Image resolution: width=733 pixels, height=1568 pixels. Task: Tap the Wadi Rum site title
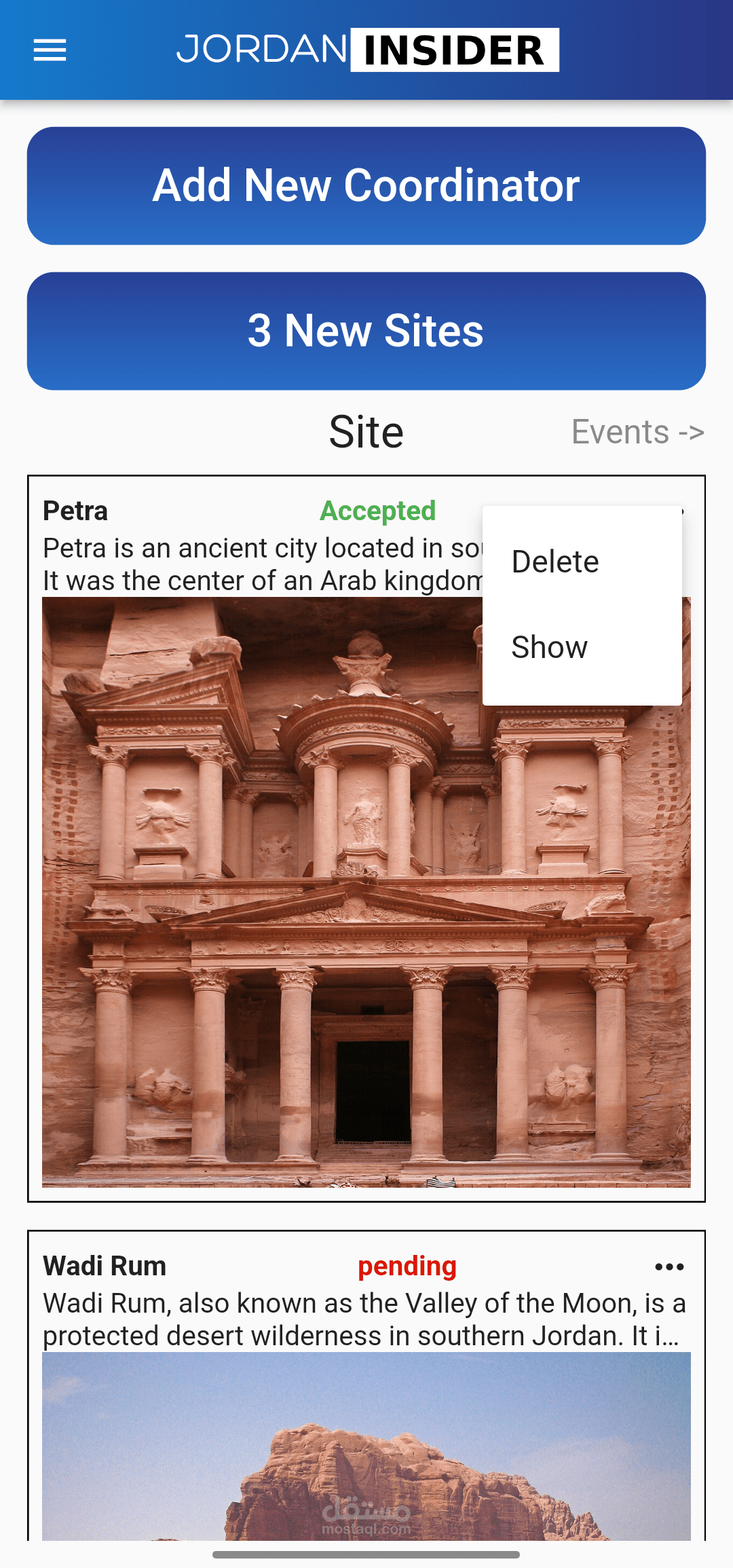(105, 1266)
